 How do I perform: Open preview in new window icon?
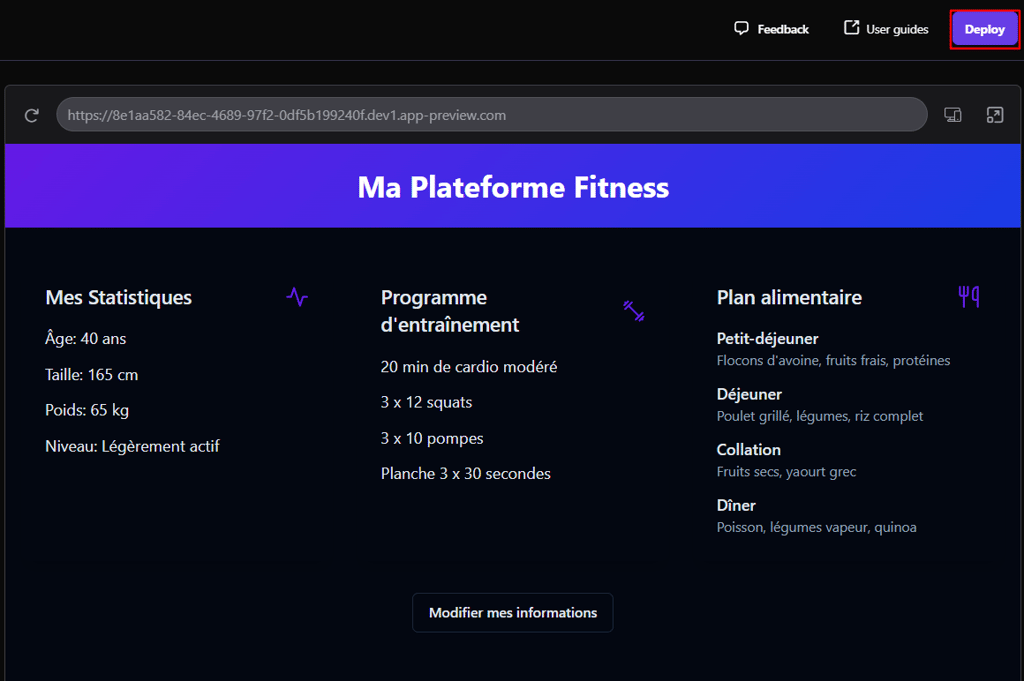pyautogui.click(x=995, y=116)
